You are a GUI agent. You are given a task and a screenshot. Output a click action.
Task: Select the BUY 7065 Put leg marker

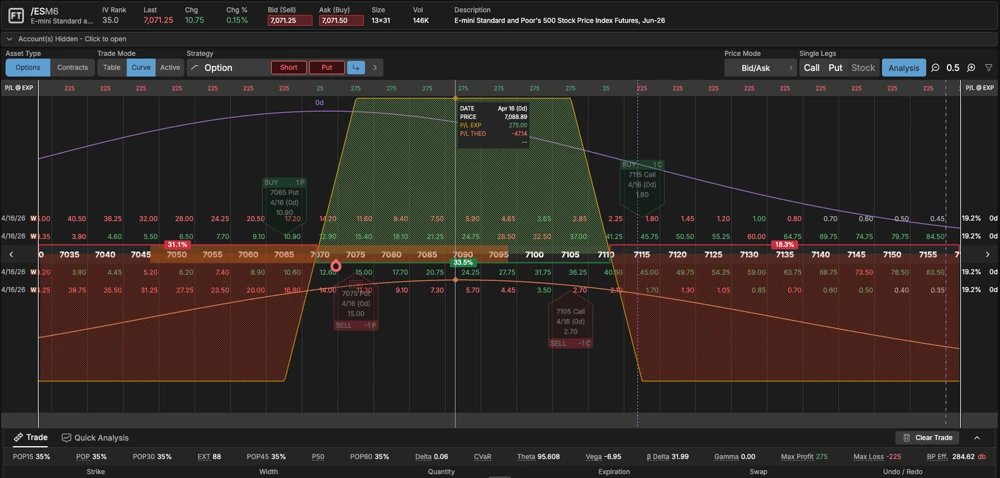(x=284, y=203)
